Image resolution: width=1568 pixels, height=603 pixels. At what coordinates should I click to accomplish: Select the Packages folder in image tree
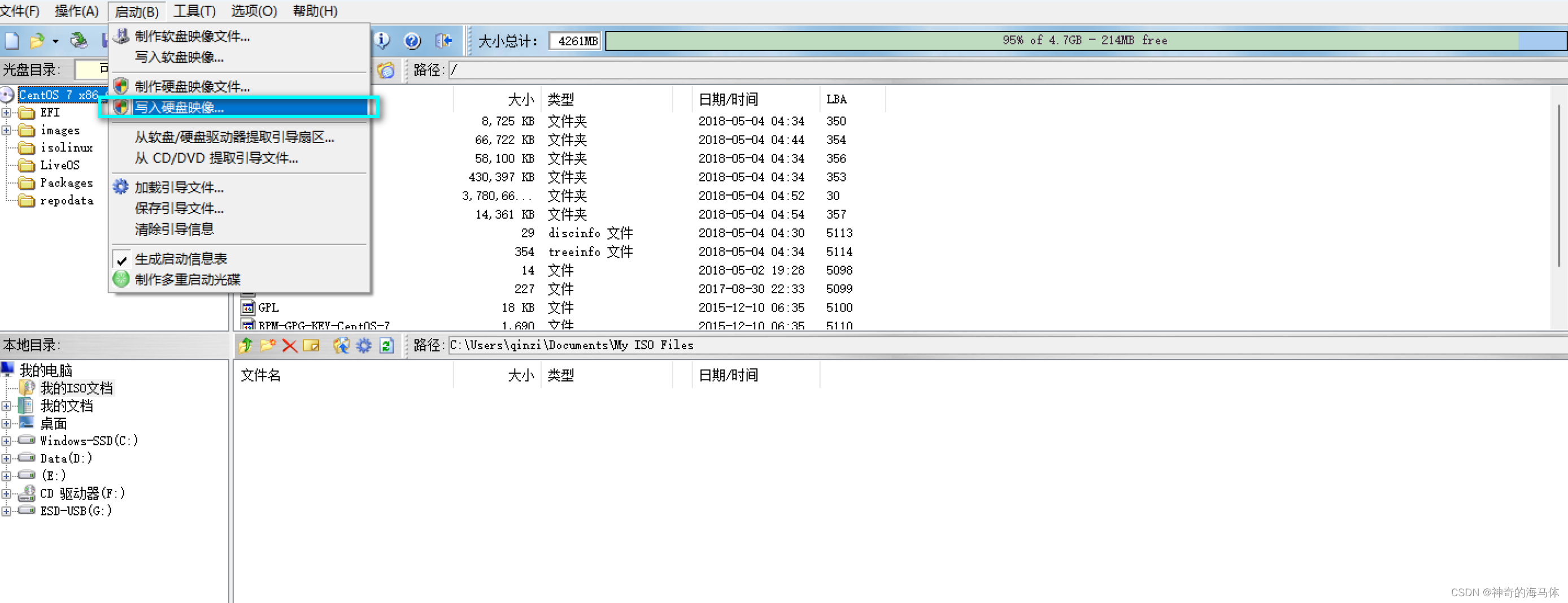click(x=66, y=183)
